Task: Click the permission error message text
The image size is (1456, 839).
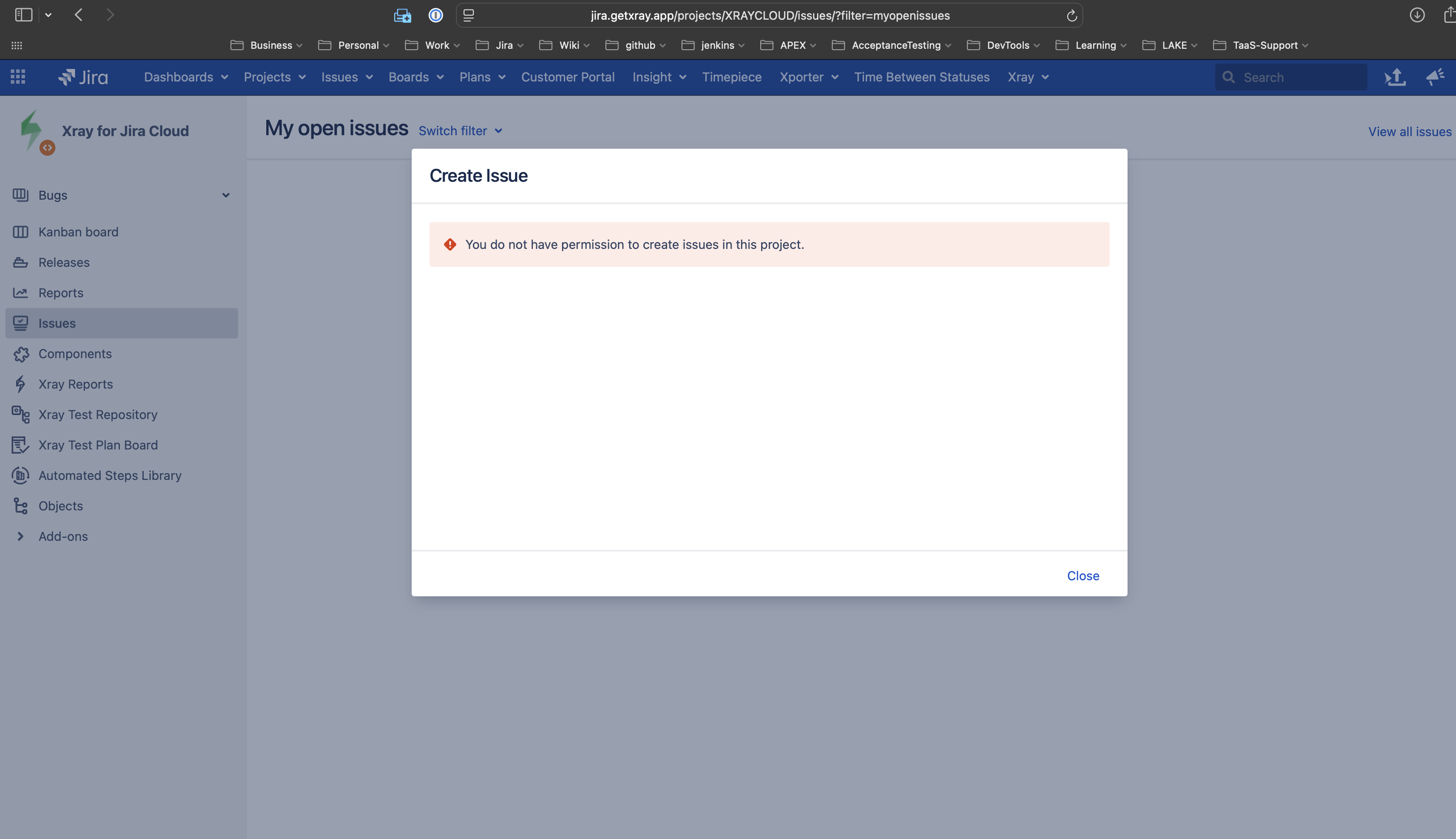Action: tap(634, 244)
